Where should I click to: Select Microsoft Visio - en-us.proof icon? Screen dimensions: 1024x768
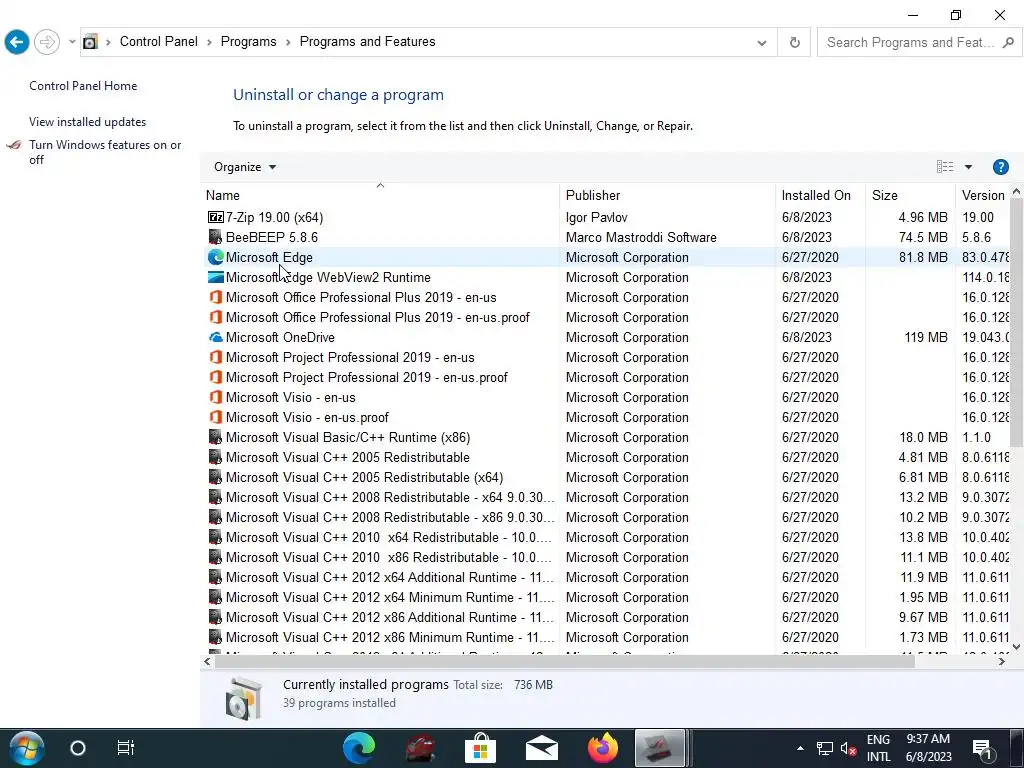[x=216, y=417]
